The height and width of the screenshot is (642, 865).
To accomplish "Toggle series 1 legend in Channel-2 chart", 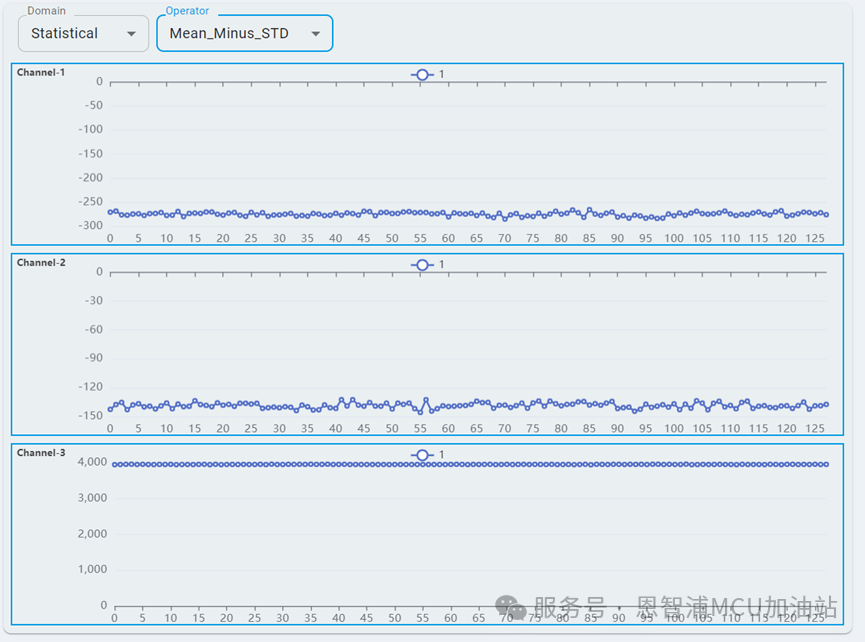I will 428,265.
